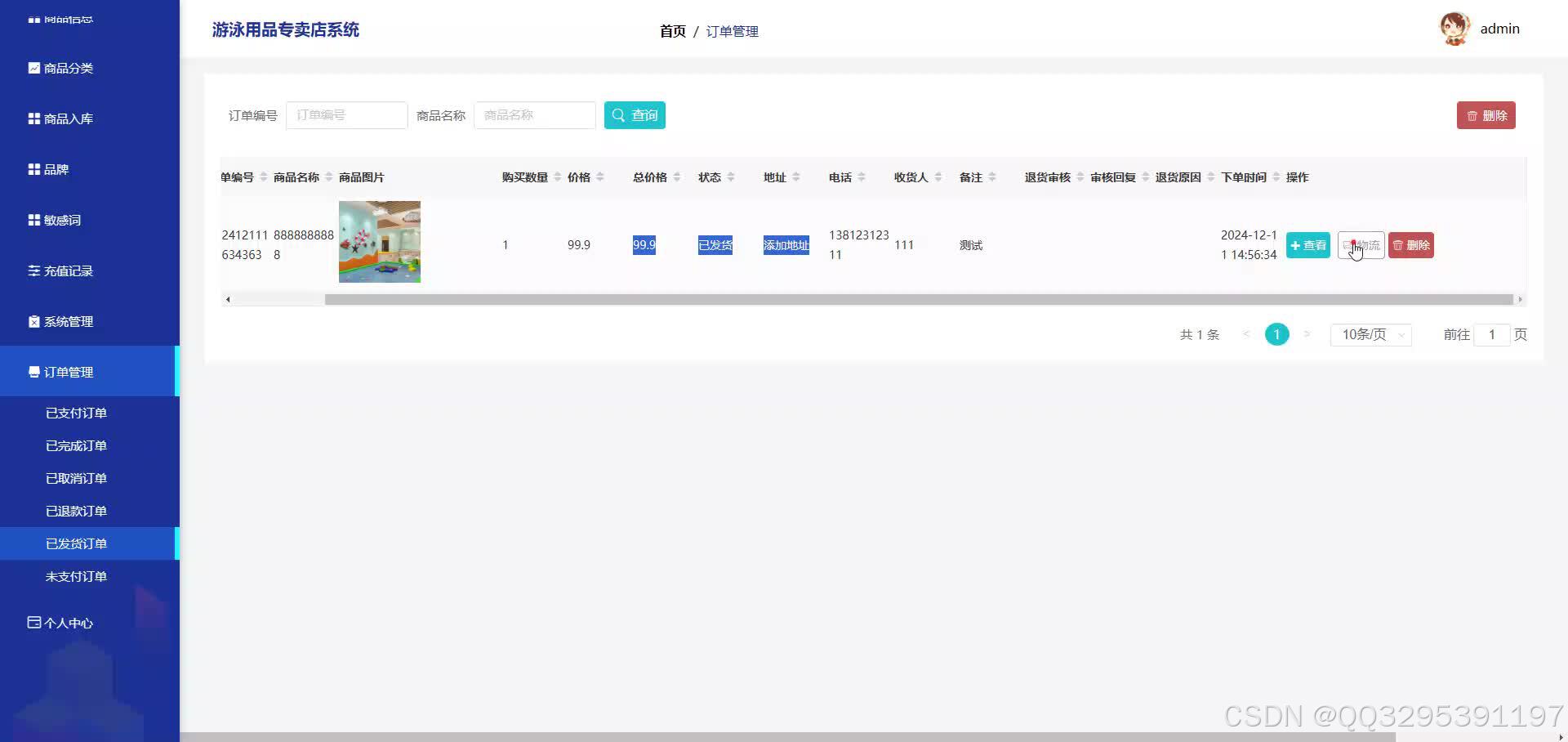This screenshot has width=1568, height=742.
Task: Click the 品牌 sidebar icon
Action: [33, 169]
